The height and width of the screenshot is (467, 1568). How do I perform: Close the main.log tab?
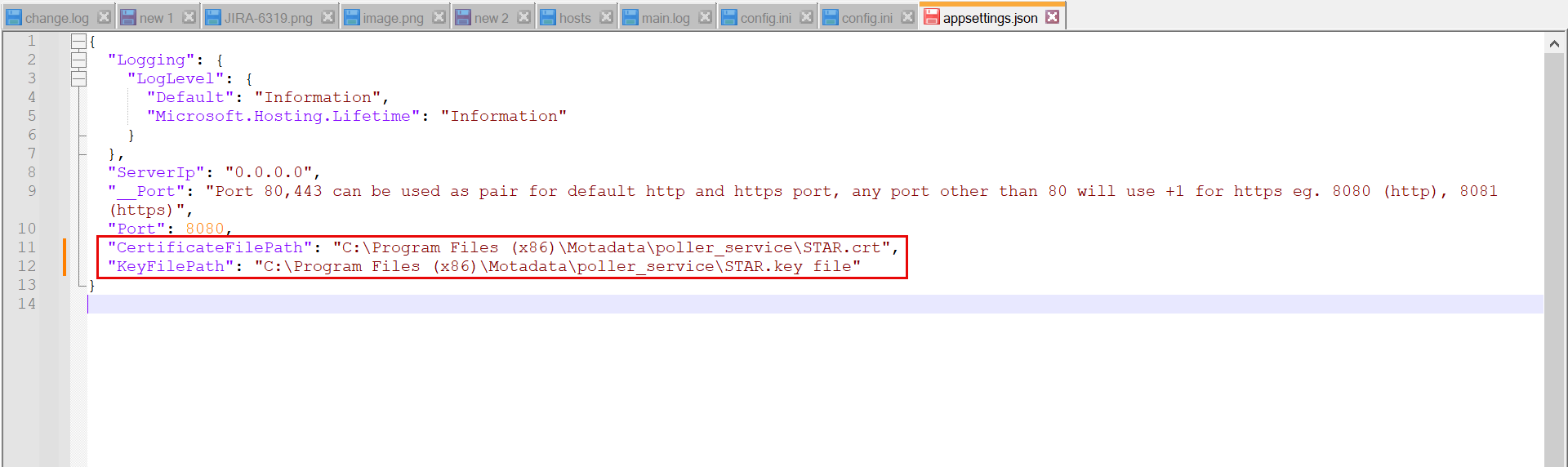point(705,17)
